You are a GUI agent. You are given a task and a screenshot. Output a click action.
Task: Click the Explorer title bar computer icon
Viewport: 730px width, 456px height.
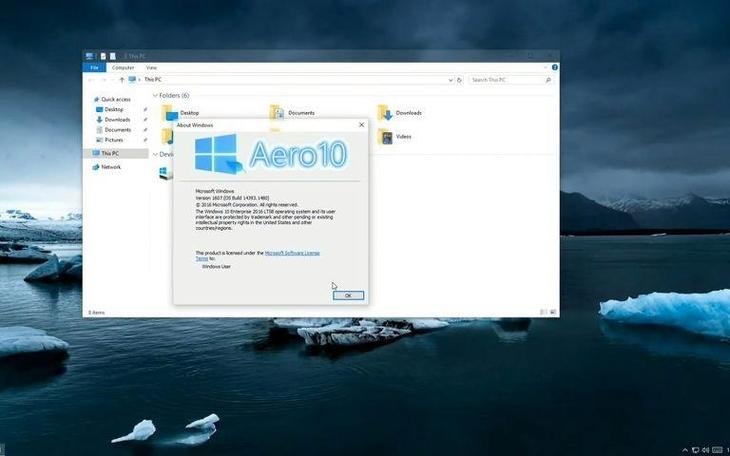point(89,56)
